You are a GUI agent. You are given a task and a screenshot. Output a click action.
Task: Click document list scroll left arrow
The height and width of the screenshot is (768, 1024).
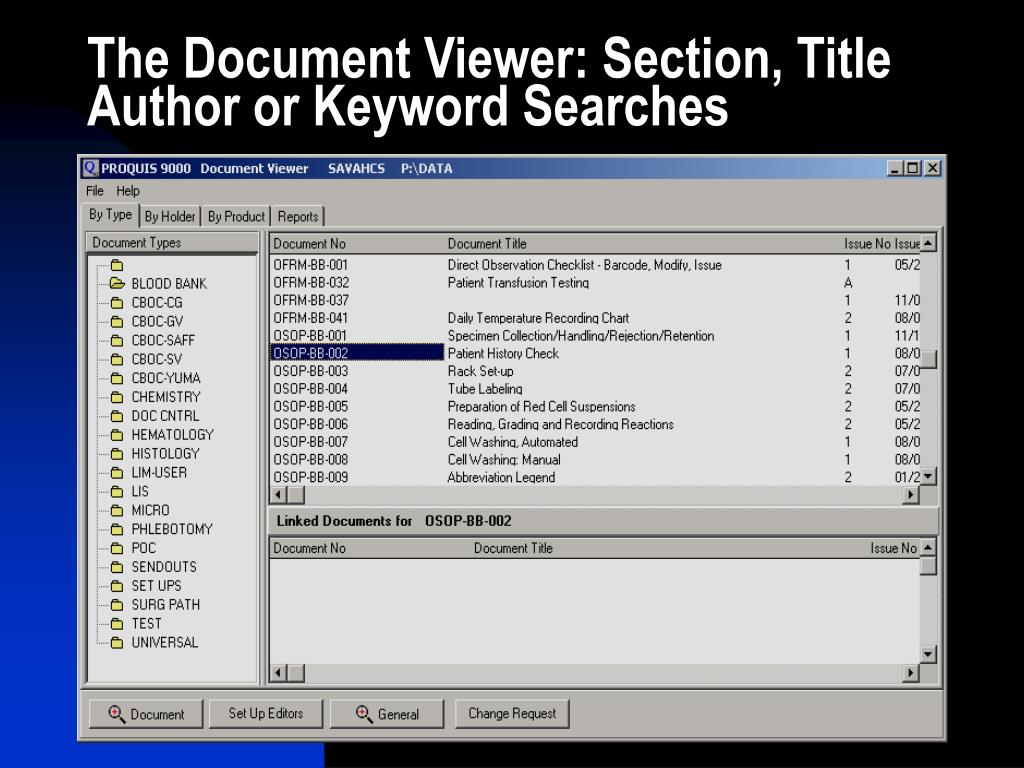279,494
